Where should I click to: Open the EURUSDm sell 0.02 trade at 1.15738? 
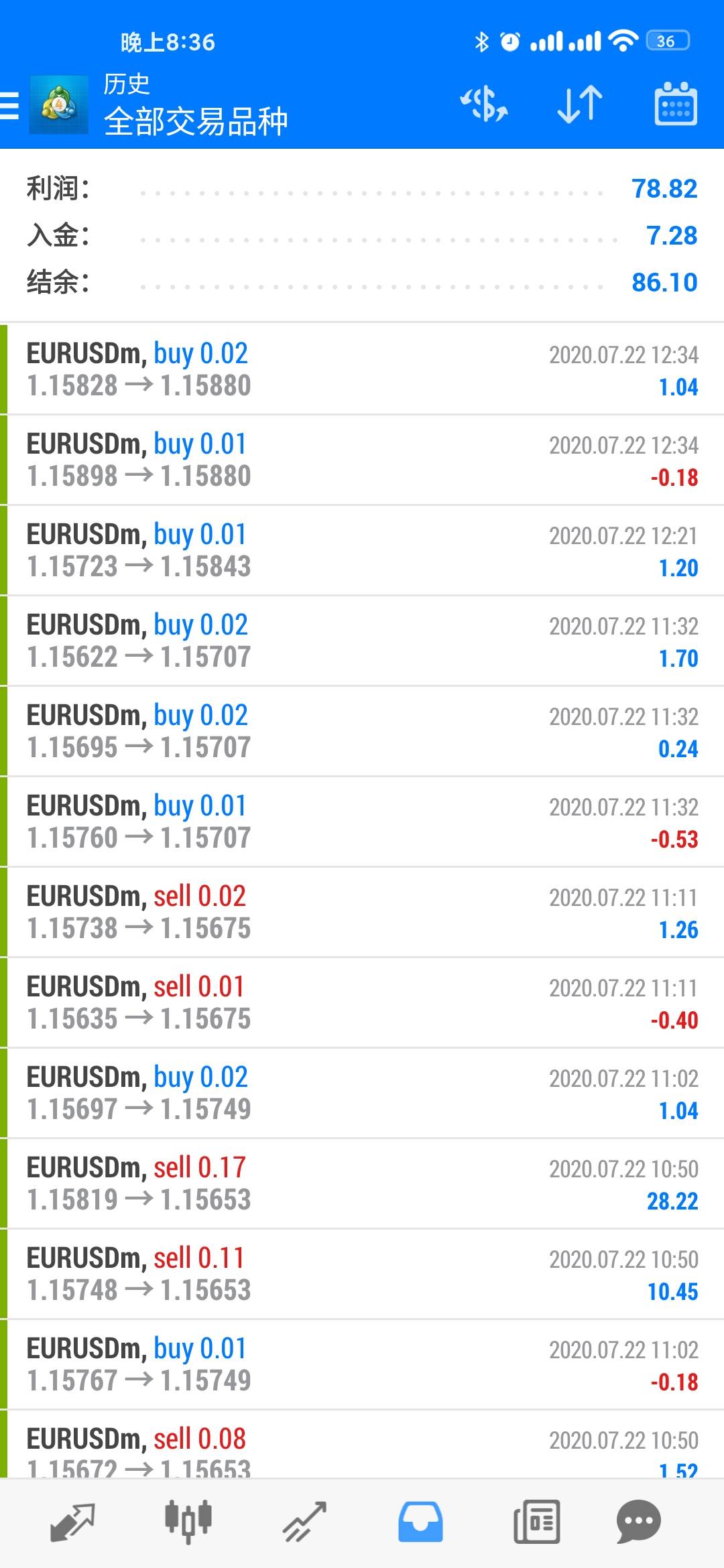pyautogui.click(x=362, y=912)
